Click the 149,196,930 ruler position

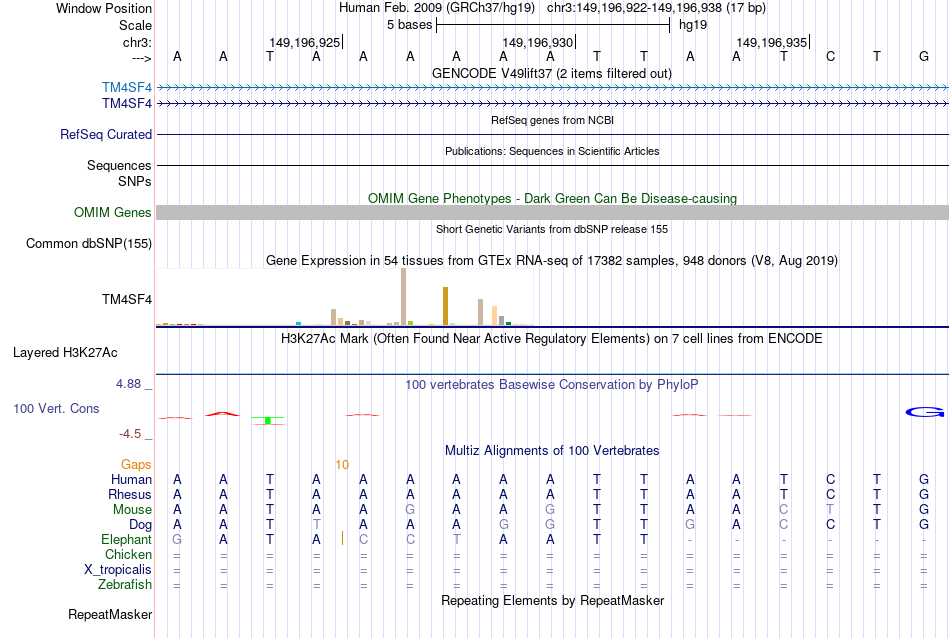click(x=538, y=42)
